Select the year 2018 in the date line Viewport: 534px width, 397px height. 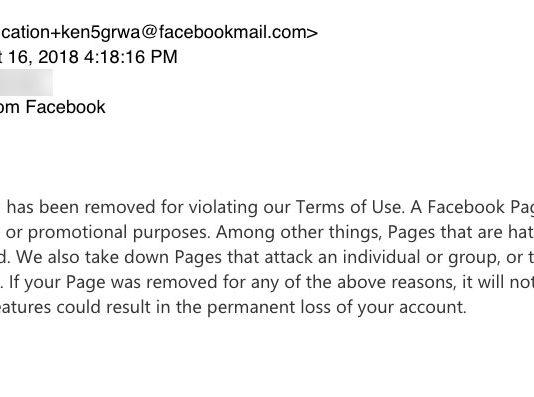[x=58, y=57]
